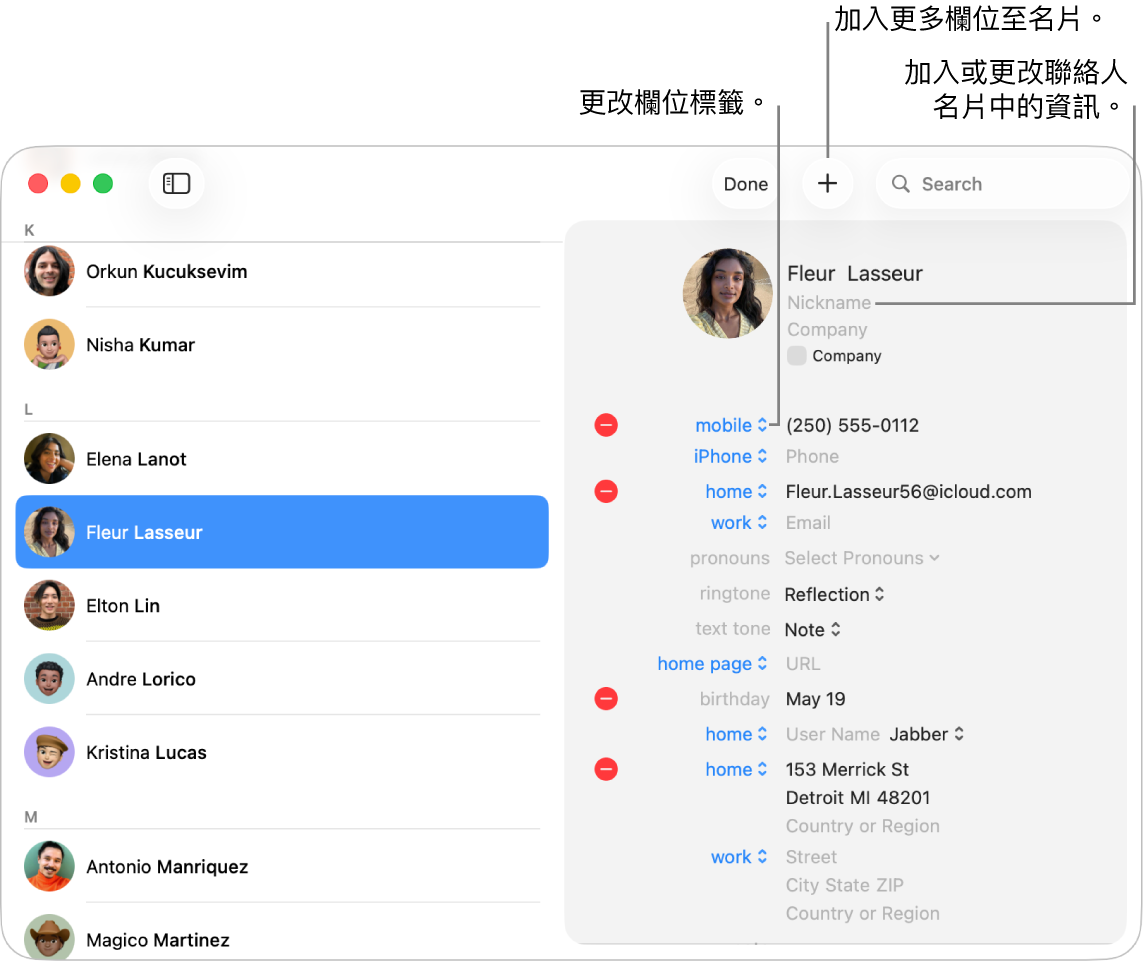
Task: Change the Note text tone
Action: [x=812, y=630]
